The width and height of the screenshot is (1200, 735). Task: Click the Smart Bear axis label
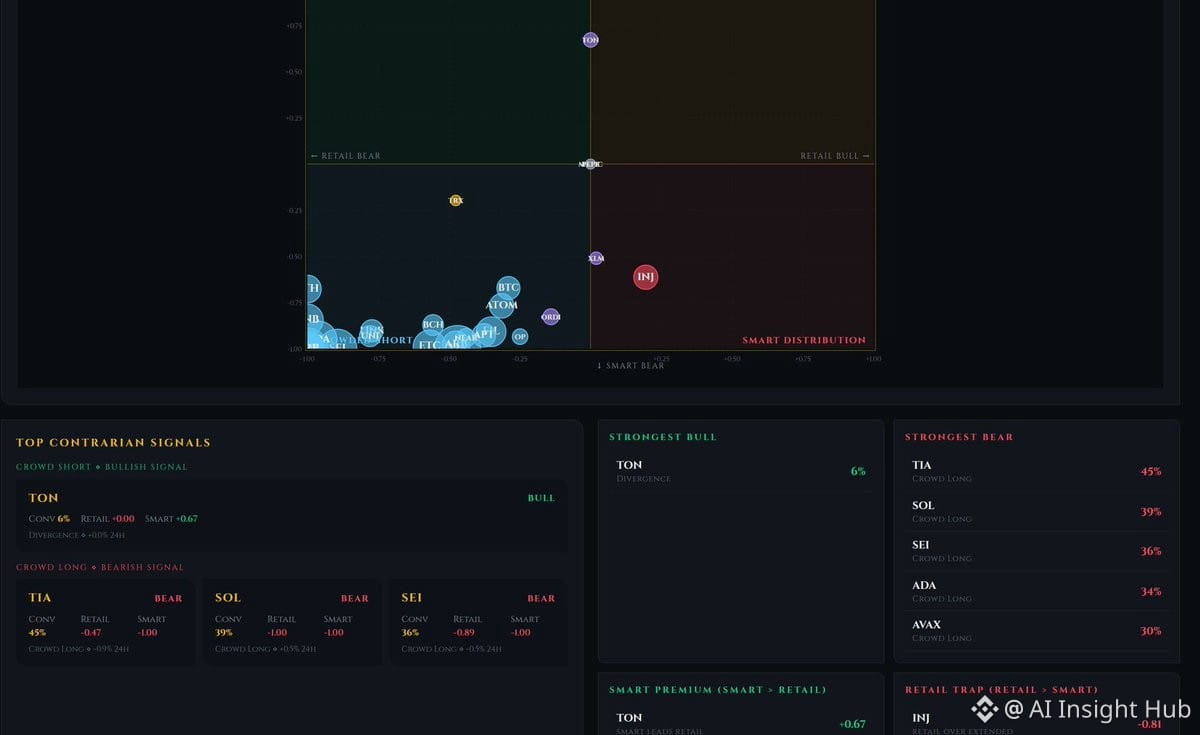(x=630, y=366)
